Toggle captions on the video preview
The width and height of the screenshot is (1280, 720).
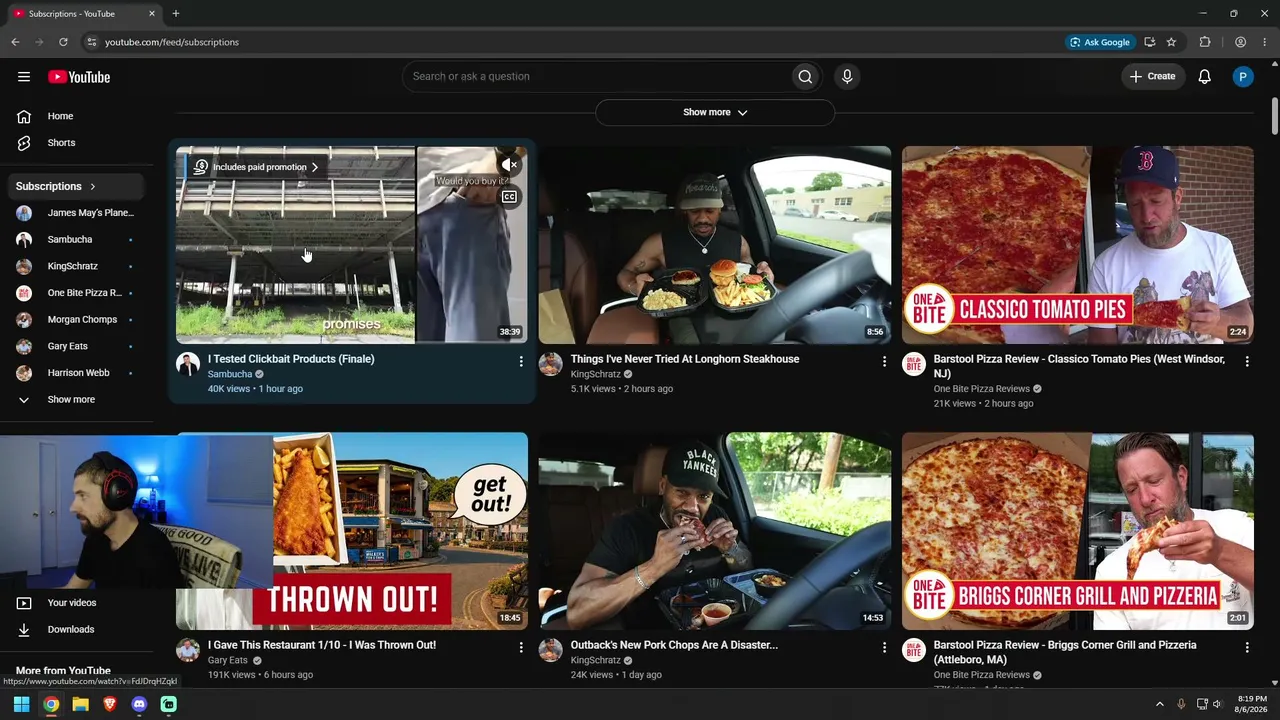coord(510,197)
